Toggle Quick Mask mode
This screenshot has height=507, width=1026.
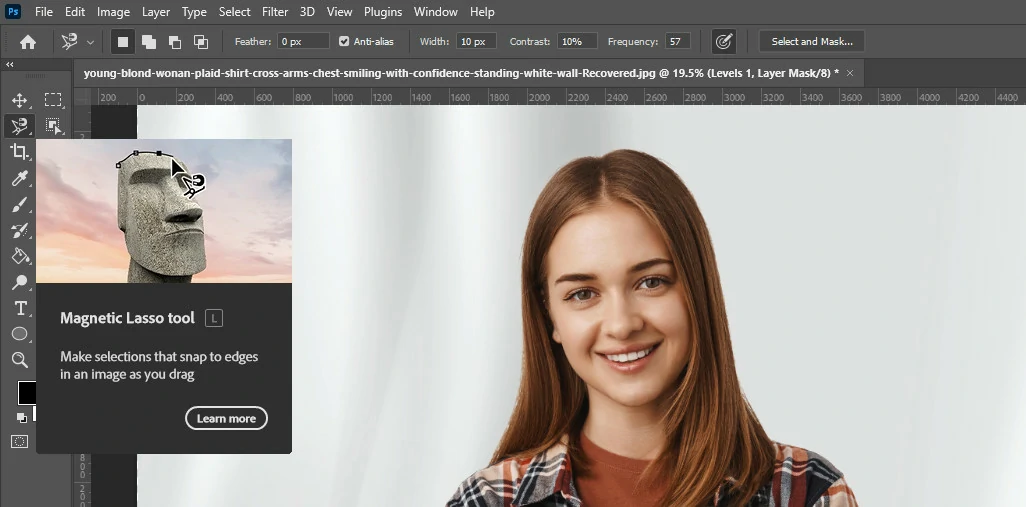(x=20, y=442)
